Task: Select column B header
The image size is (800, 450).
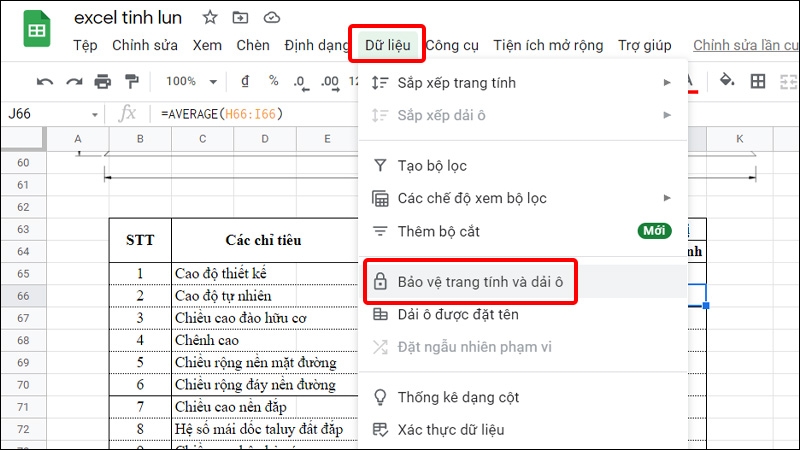Action: (x=140, y=139)
